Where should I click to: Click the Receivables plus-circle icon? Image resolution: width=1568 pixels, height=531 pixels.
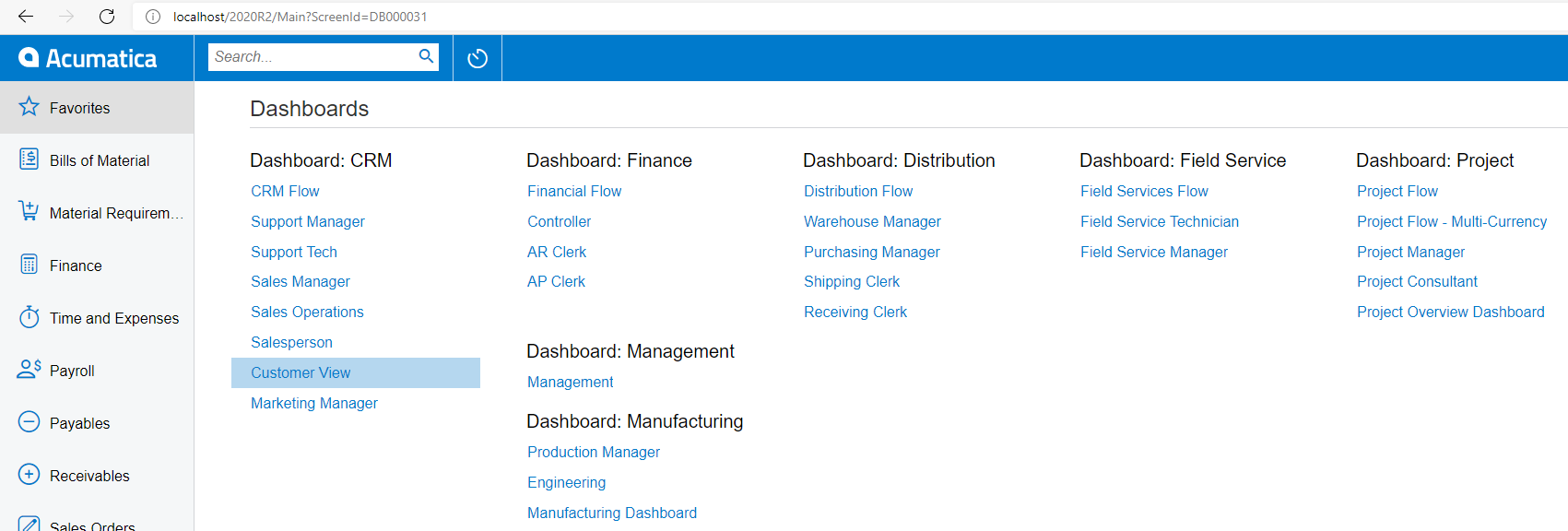[x=29, y=475]
